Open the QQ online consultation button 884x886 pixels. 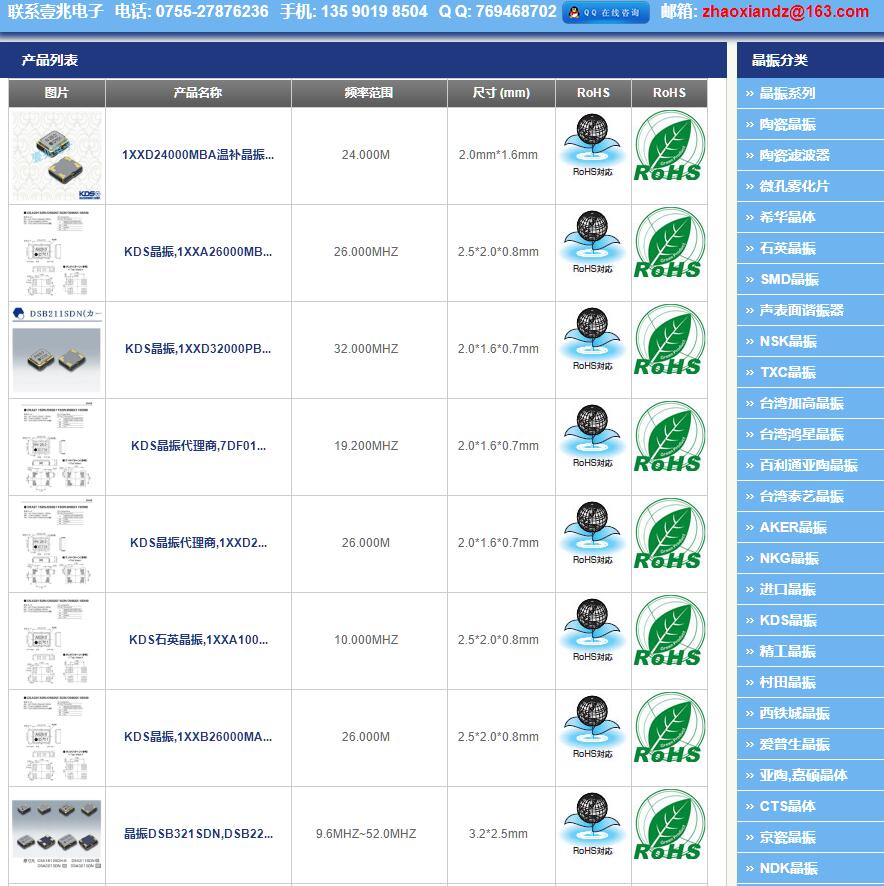click(605, 12)
